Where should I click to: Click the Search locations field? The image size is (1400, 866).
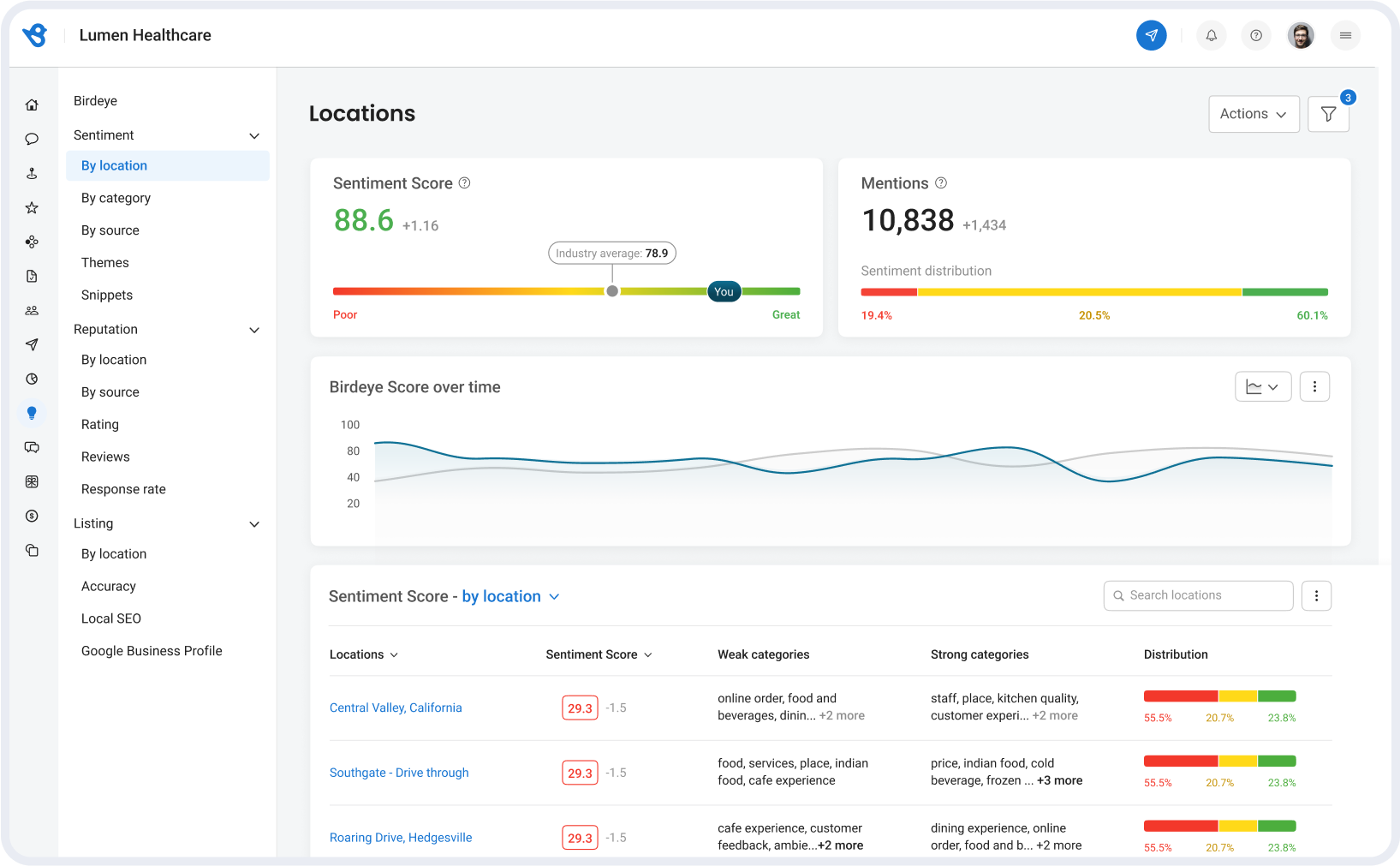(x=1198, y=595)
